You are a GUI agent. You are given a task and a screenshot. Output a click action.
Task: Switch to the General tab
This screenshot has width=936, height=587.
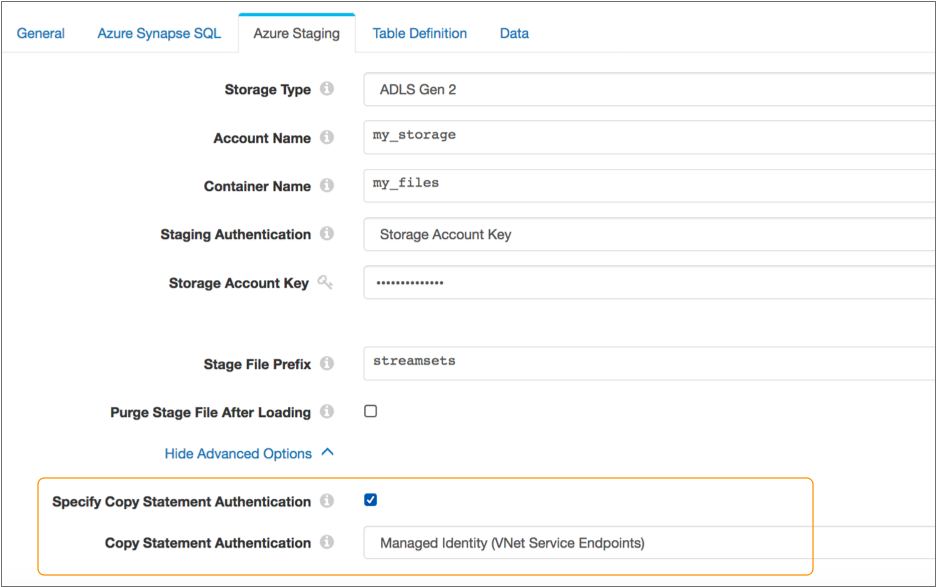41,33
